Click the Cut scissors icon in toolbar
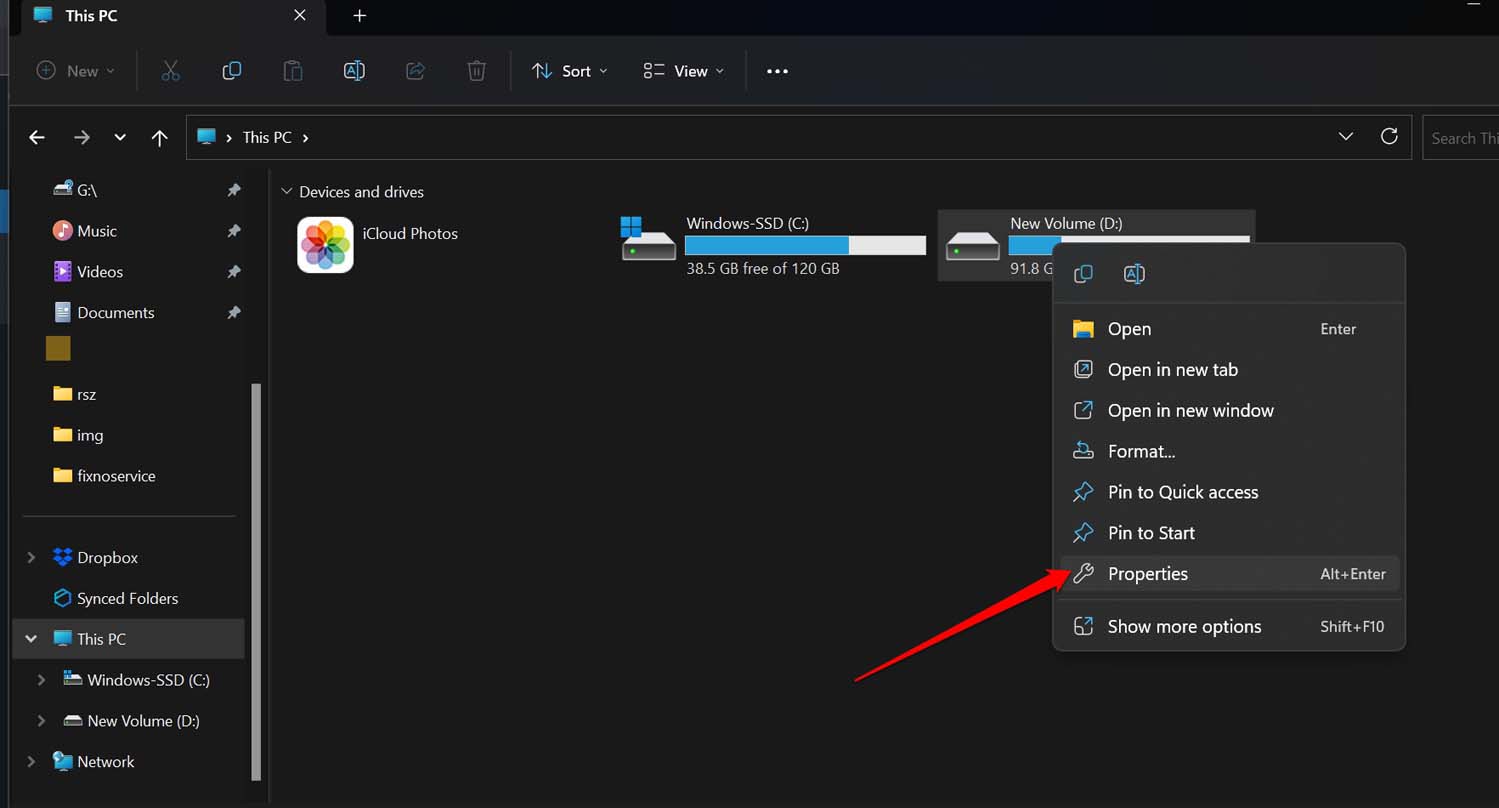1499x808 pixels. coord(170,71)
